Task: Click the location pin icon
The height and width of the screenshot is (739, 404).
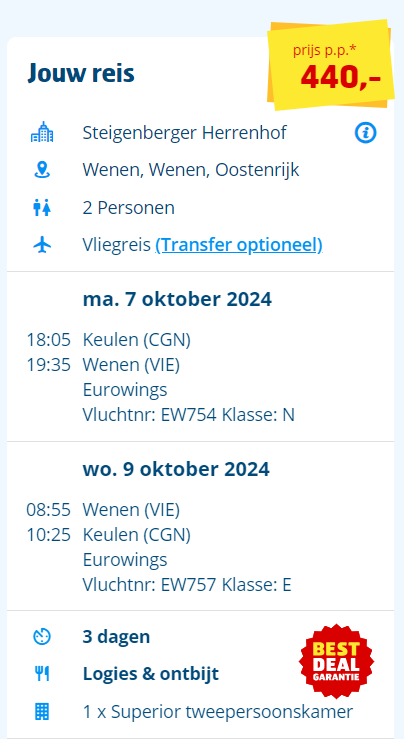Action: click(42, 170)
